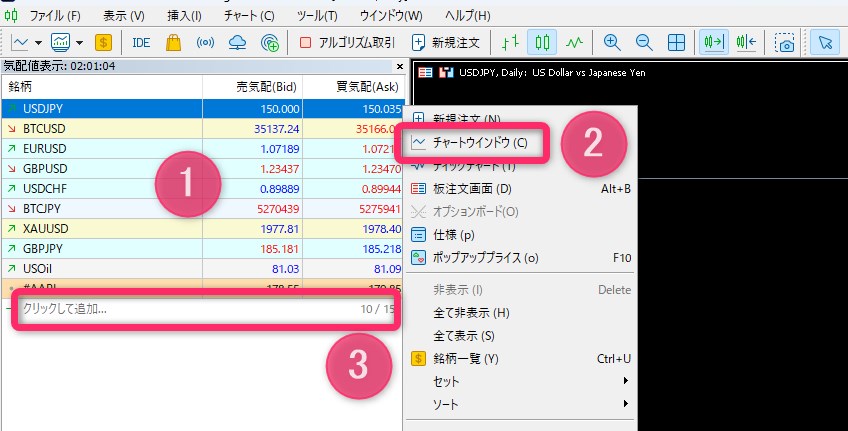The height and width of the screenshot is (431, 848).
Task: Click the radar plus icon in the toolbar
Action: [x=269, y=42]
